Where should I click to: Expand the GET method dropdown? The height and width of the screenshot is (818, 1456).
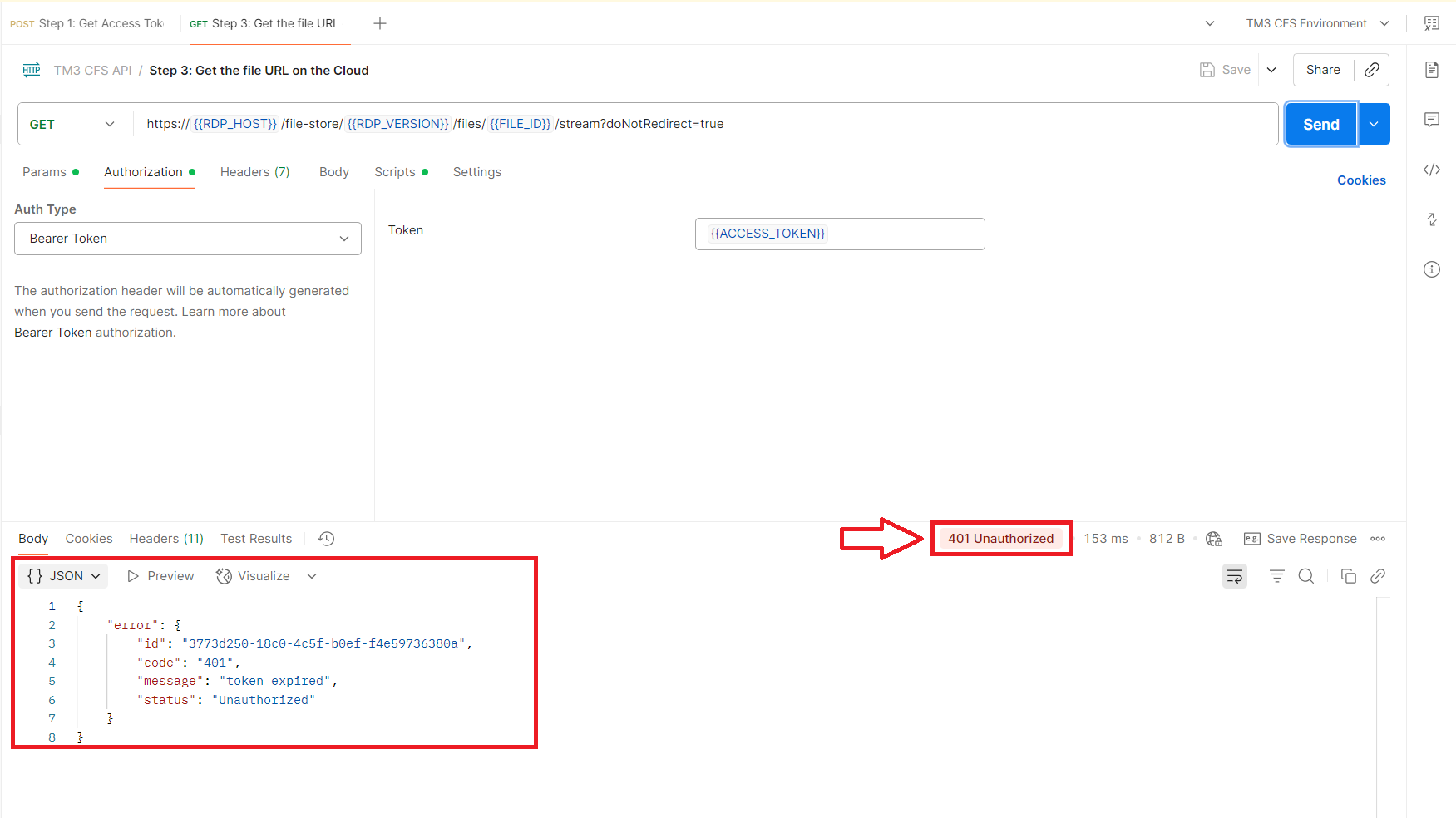tap(73, 124)
